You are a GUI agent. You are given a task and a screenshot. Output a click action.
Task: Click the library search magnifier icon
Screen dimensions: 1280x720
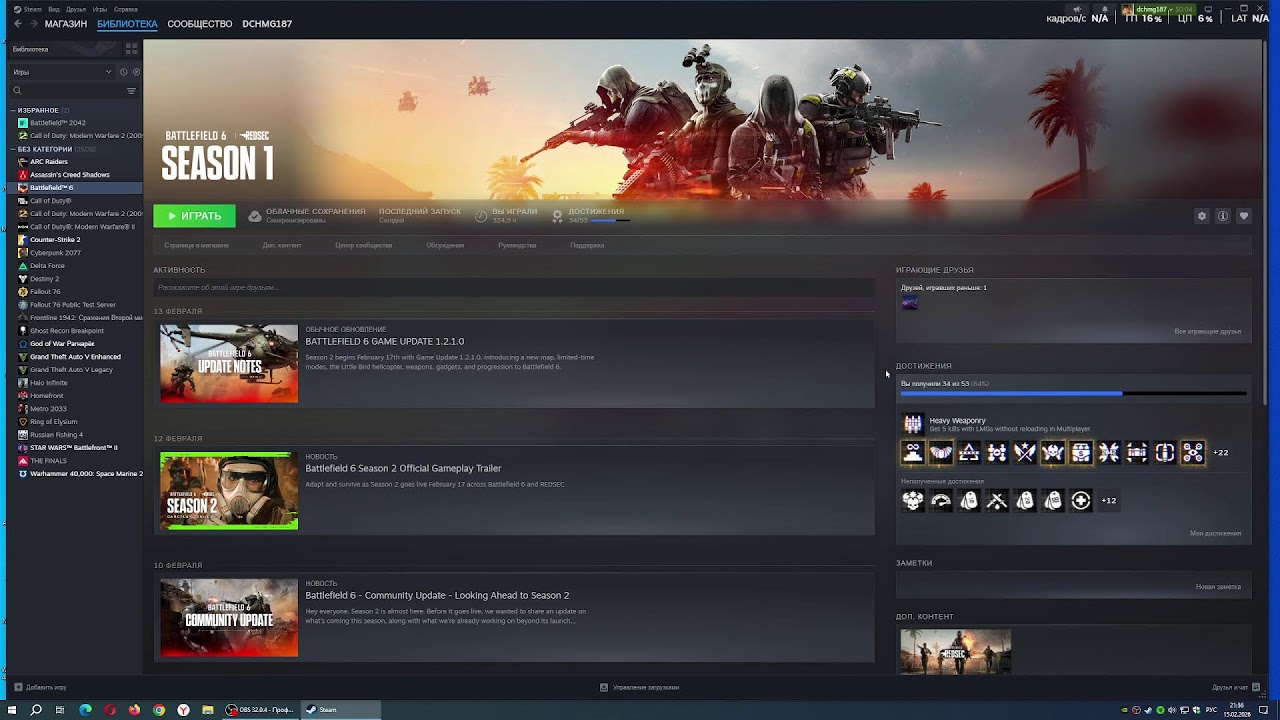click(17, 91)
